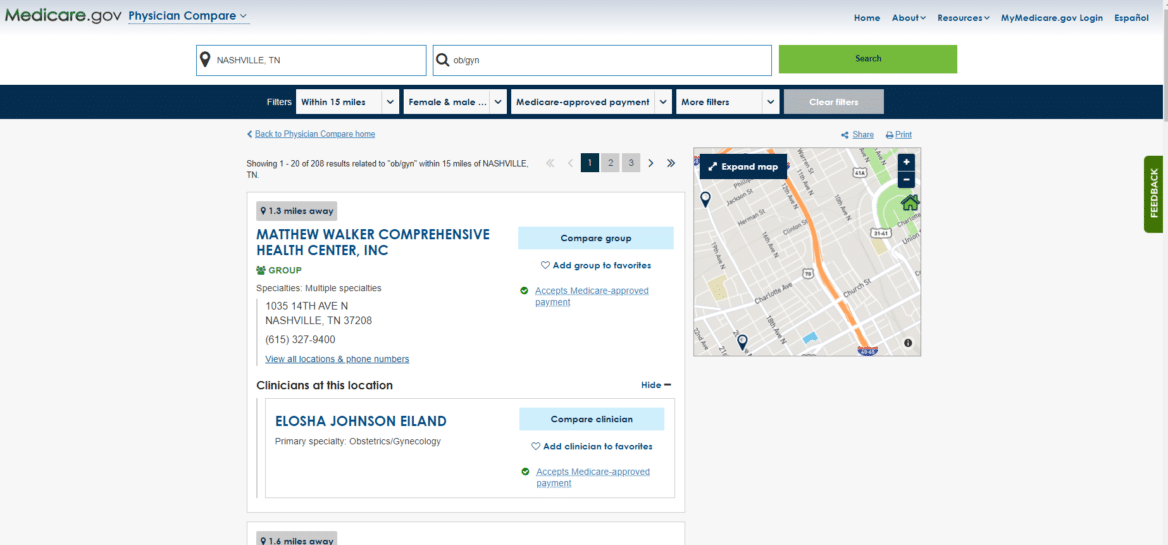Click the address 1035 14TH AVE N

(x=307, y=306)
